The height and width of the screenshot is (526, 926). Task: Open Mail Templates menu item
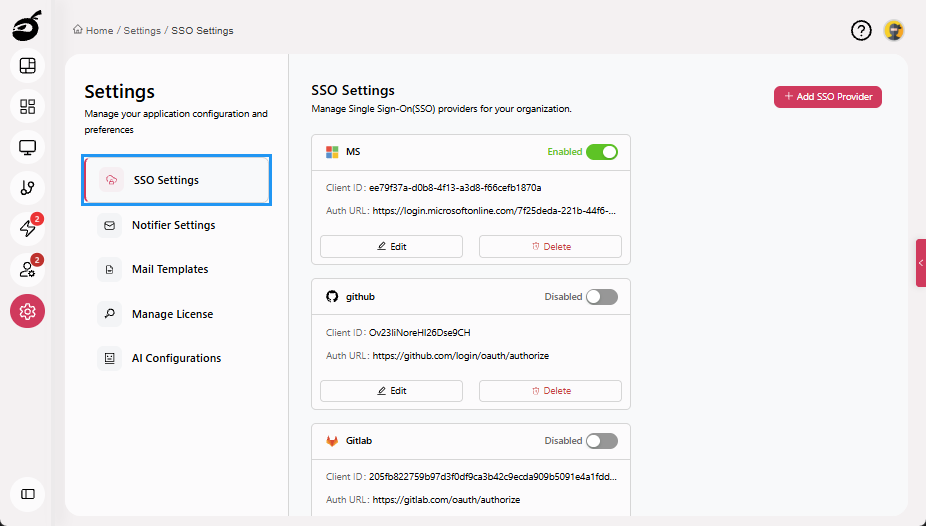[177, 270]
